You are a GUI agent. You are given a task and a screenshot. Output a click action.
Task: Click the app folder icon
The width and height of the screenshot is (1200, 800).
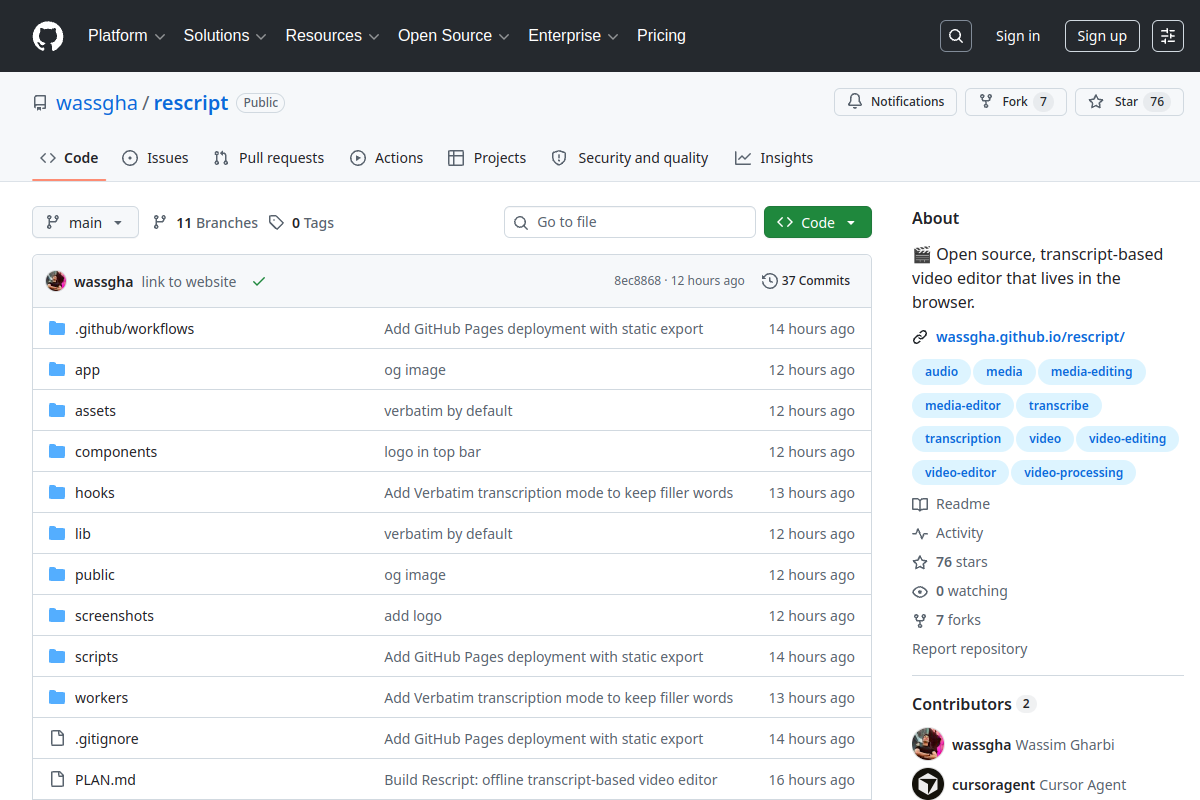pos(57,369)
